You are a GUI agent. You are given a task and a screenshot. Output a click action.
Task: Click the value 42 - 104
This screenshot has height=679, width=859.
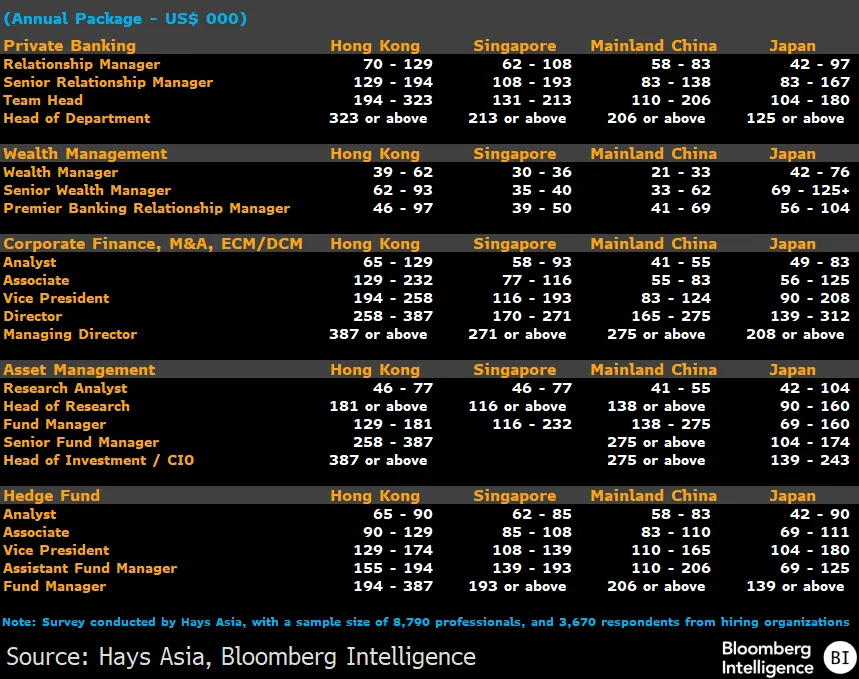click(x=815, y=388)
